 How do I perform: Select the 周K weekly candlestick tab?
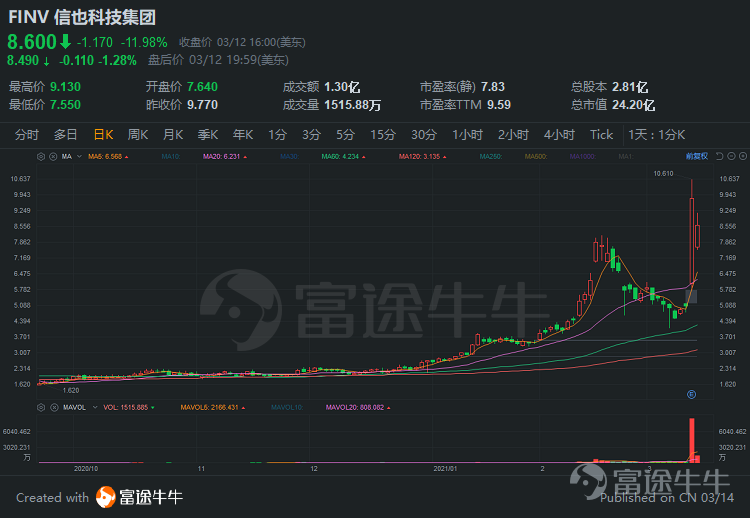pos(138,135)
